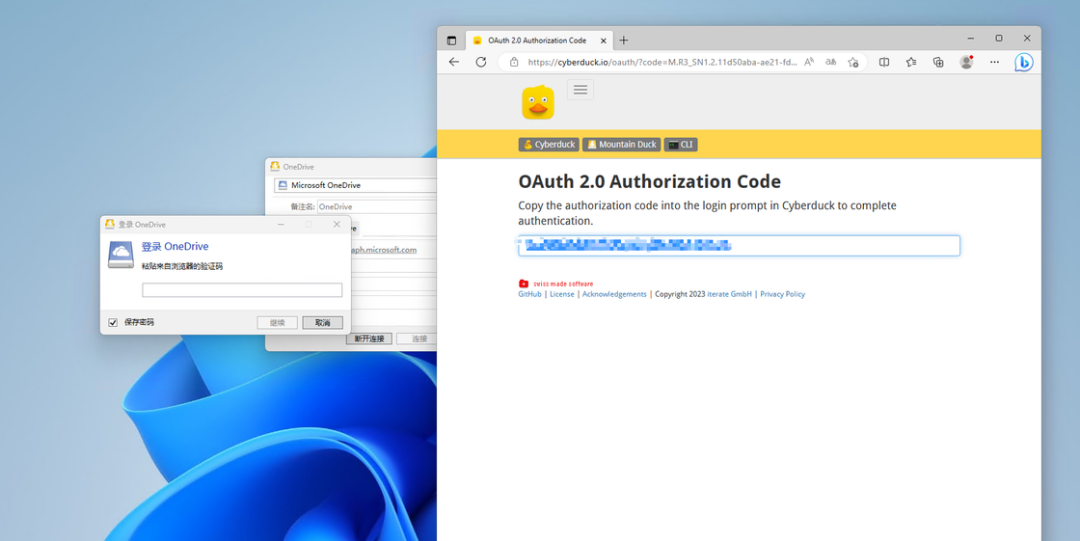Toggle the 保存密码 checkbox
The height and width of the screenshot is (541, 1080).
113,323
